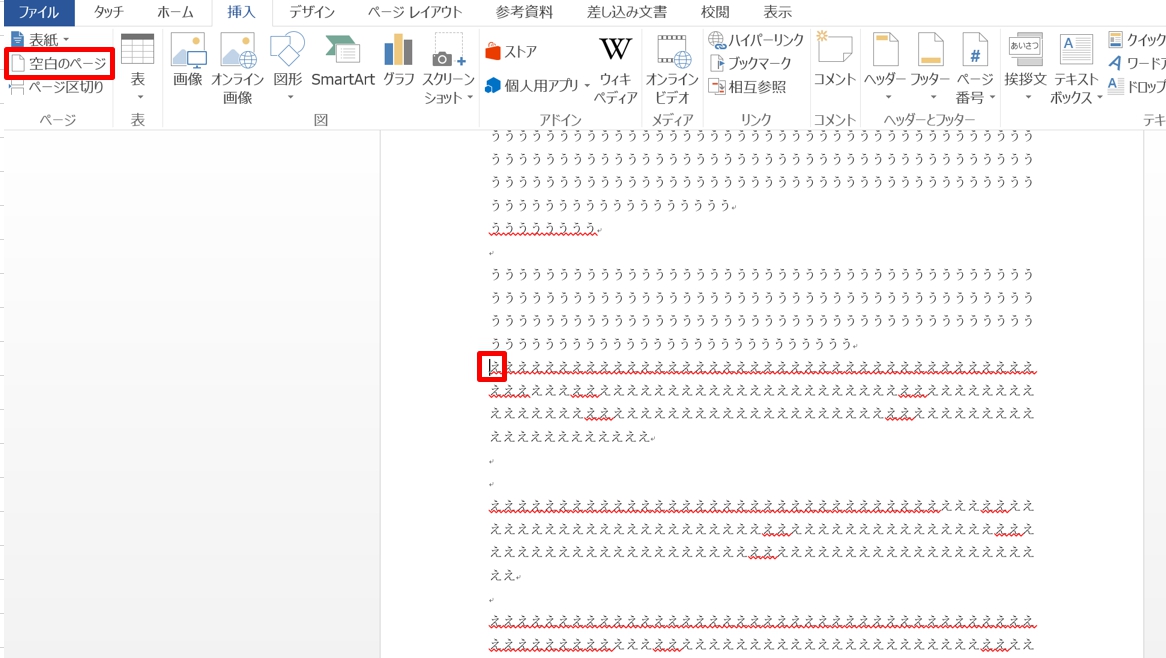
Task: Open the 挨拶文 greeting dropdown
Action: pyautogui.click(x=1025, y=67)
